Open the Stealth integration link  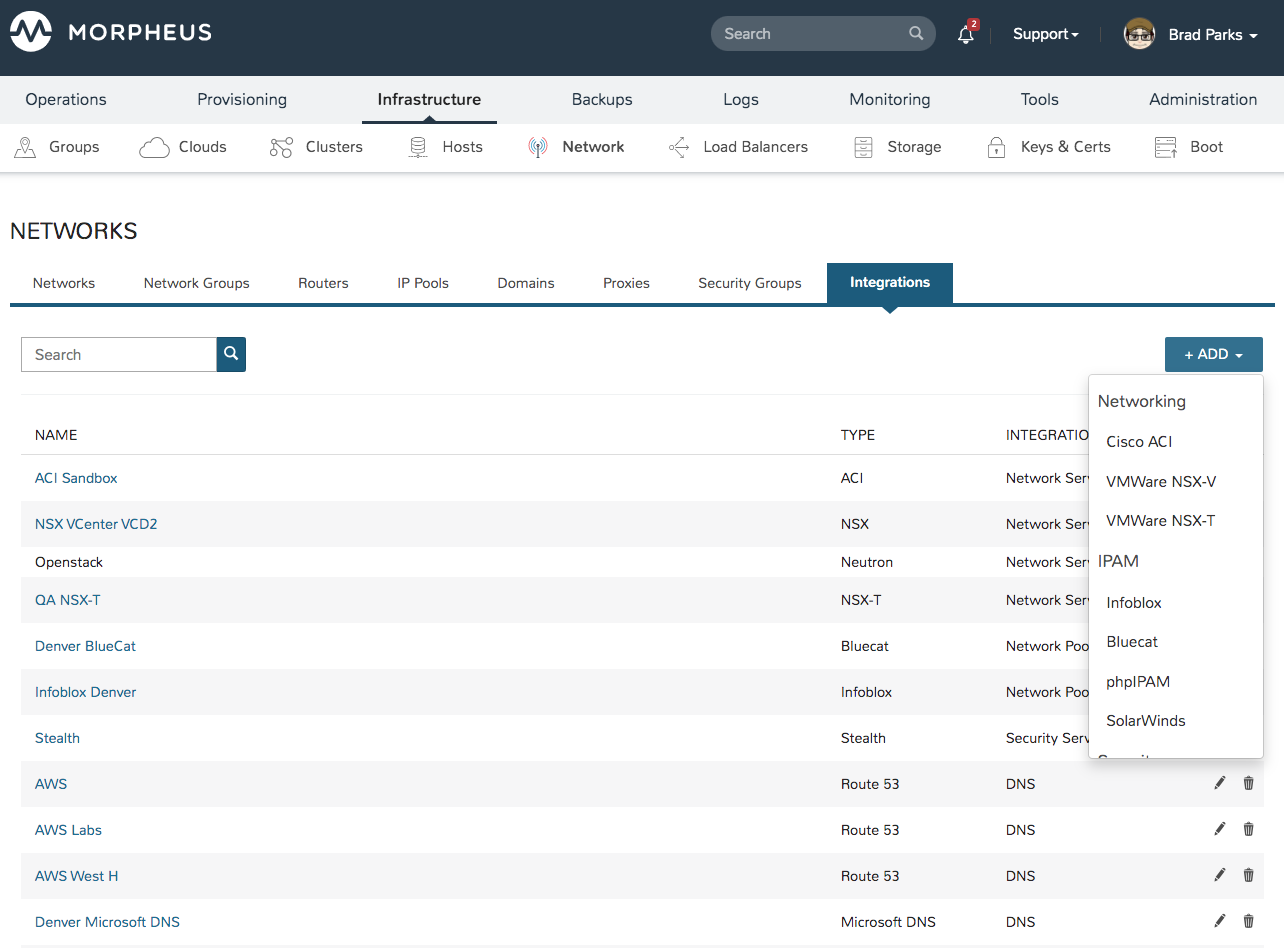click(57, 738)
